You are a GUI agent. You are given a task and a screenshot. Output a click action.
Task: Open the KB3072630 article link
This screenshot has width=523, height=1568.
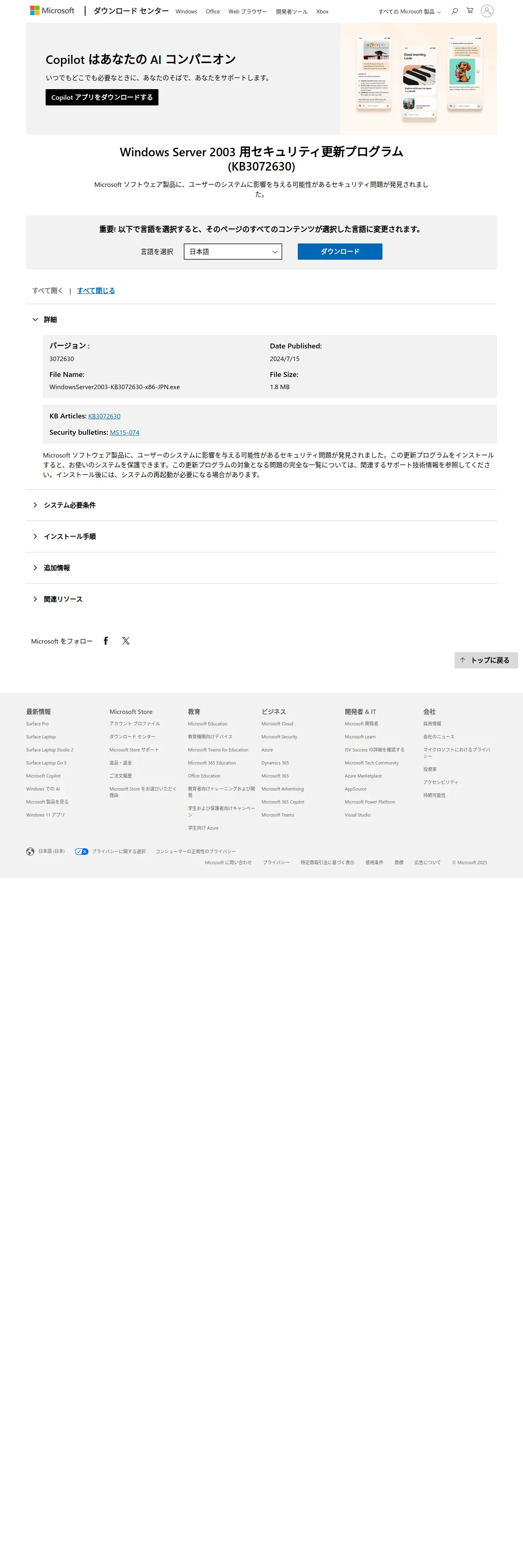click(x=104, y=416)
